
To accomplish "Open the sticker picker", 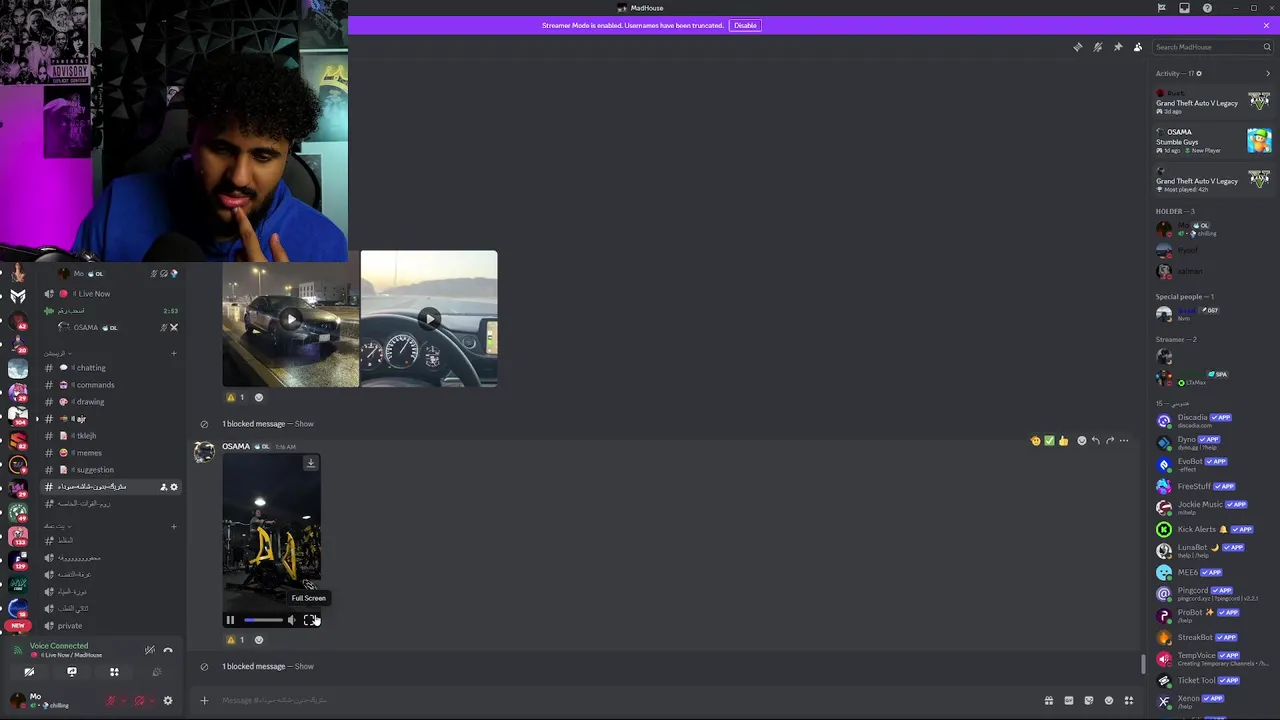I will coord(1088,700).
